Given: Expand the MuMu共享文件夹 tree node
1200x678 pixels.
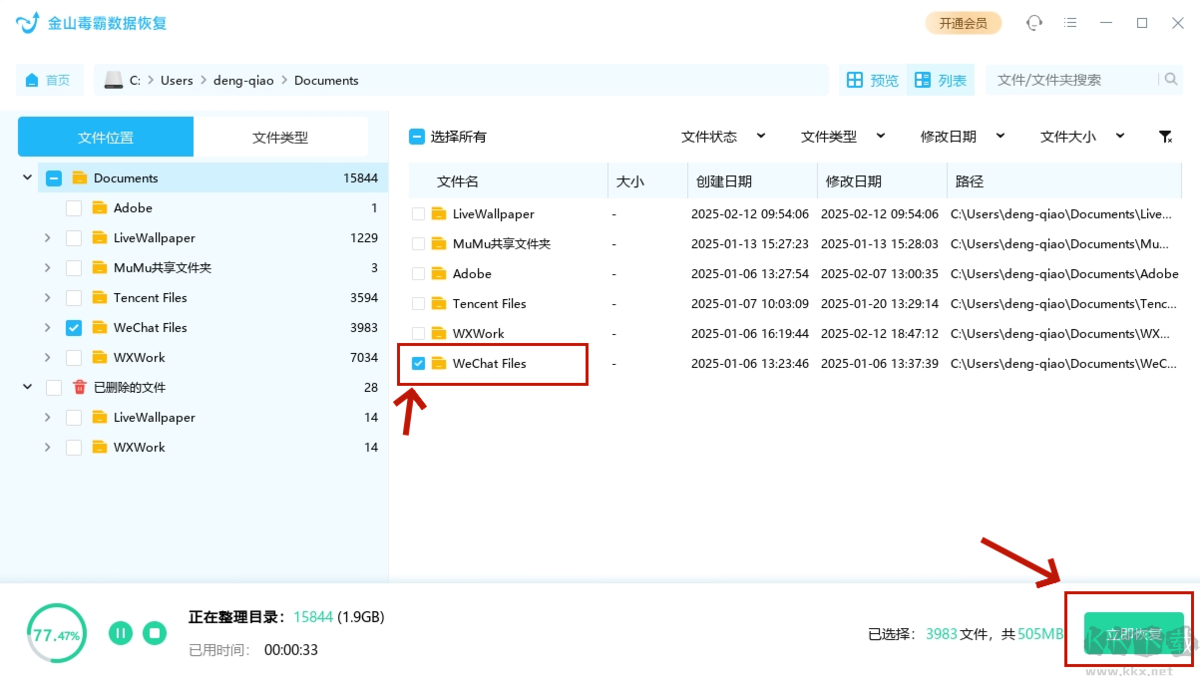Looking at the screenshot, I should 47,268.
